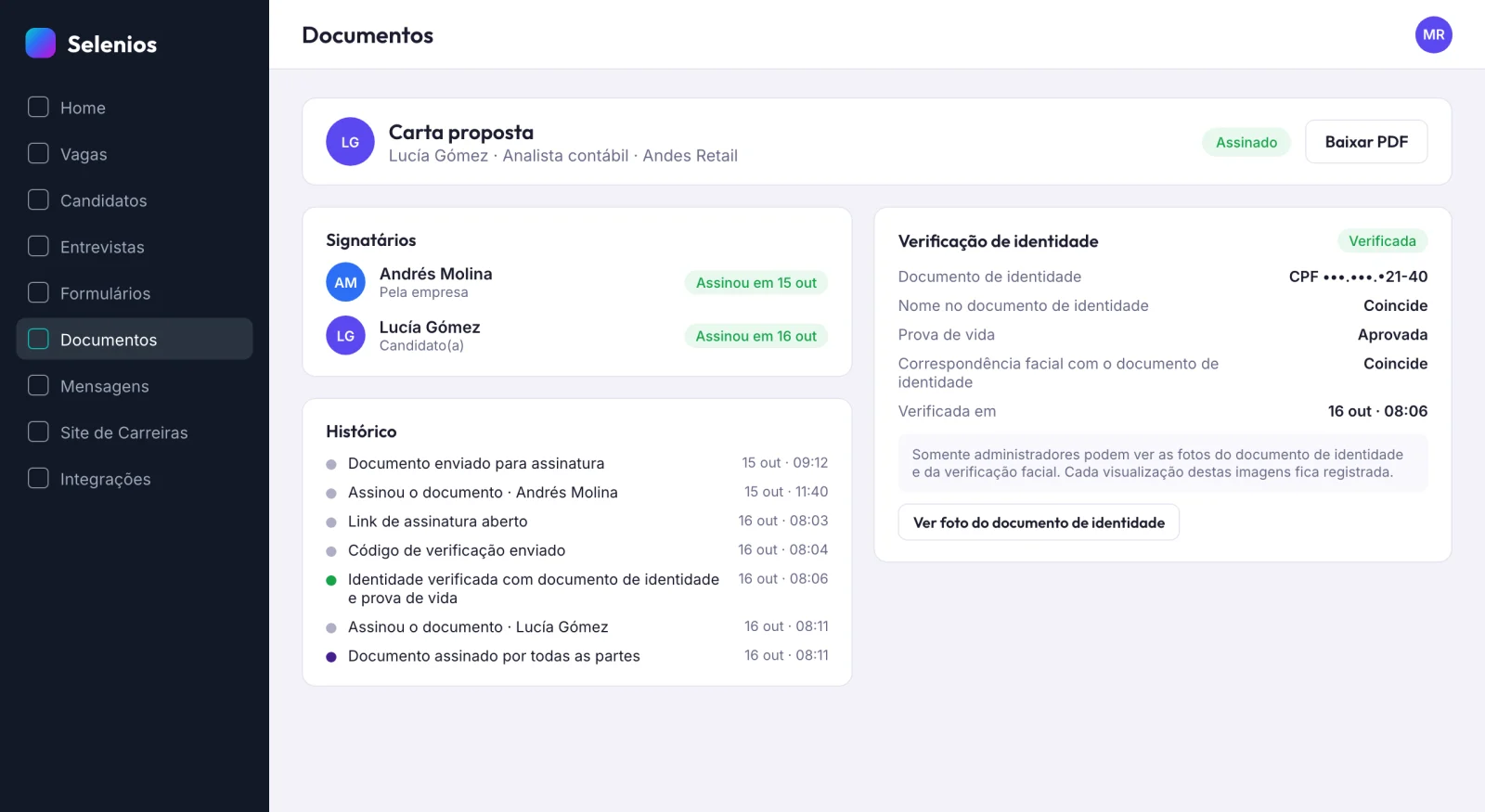This screenshot has width=1485, height=812.
Task: Click the 'Andrés Molina' signatory name
Action: (x=435, y=274)
